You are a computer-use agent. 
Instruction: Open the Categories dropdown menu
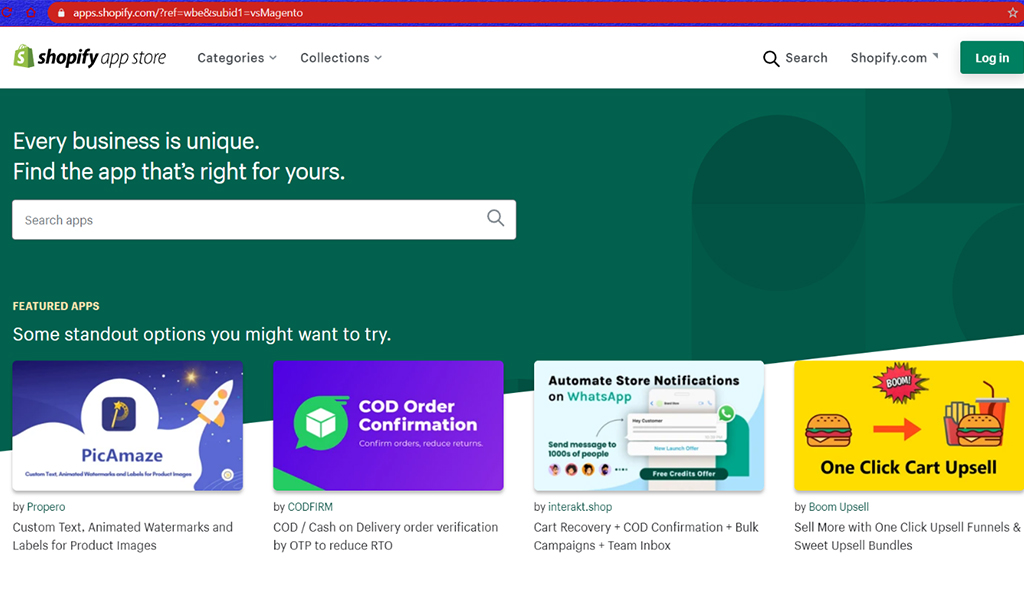tap(237, 57)
